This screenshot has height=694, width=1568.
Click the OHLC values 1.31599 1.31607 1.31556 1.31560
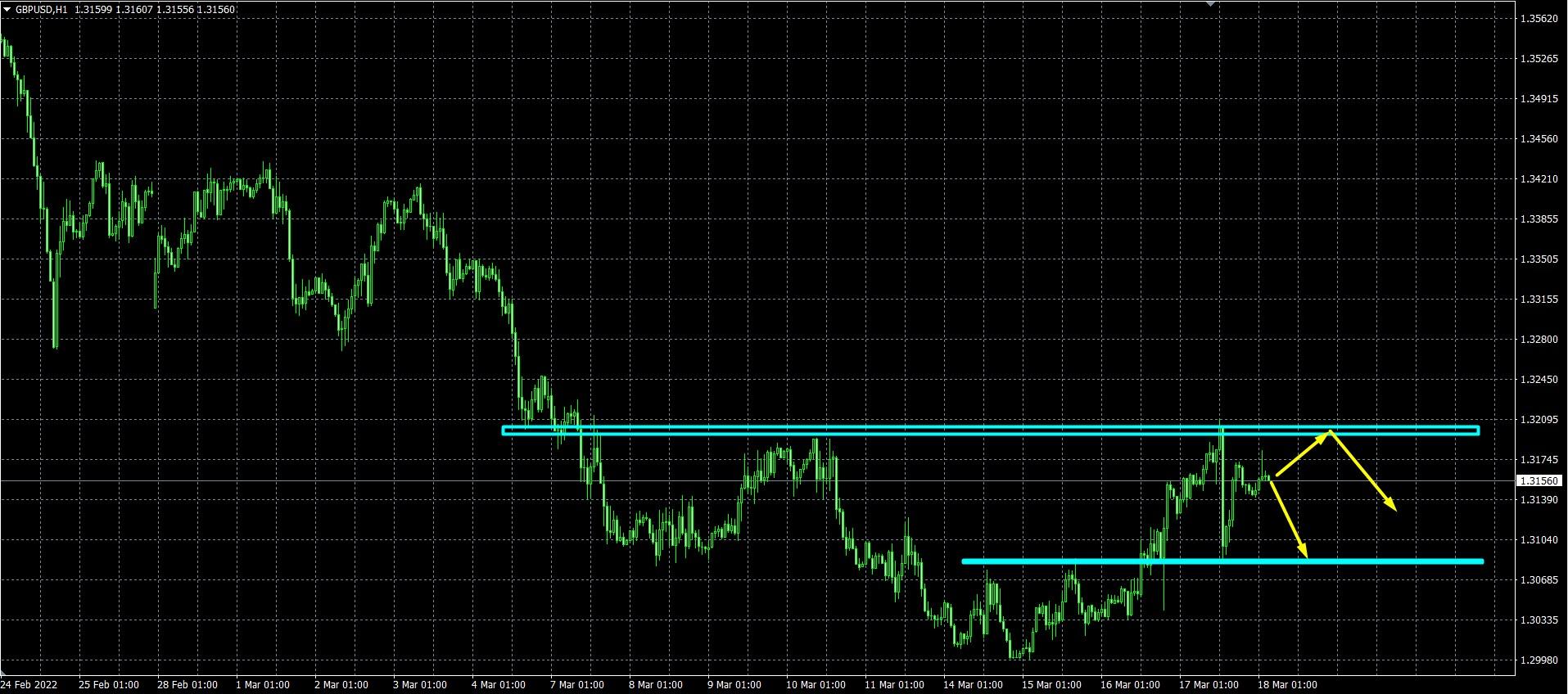coord(155,10)
